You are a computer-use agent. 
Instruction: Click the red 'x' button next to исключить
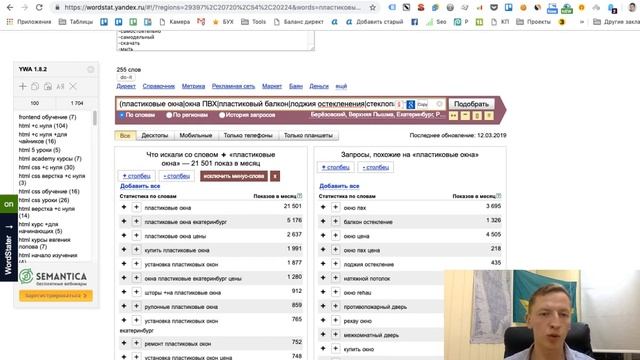click(x=275, y=176)
